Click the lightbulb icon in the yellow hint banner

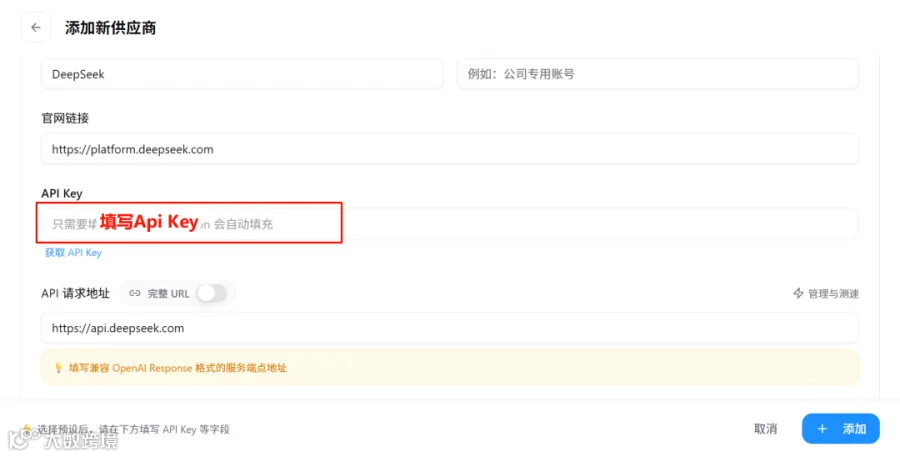(x=58, y=368)
